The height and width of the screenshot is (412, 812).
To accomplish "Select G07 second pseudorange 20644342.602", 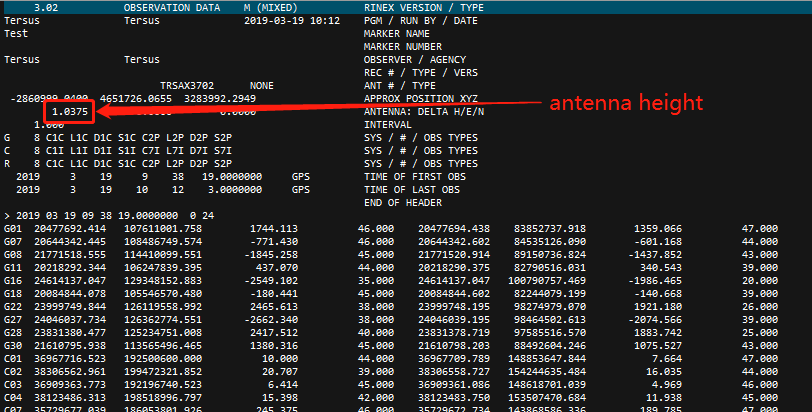I will [454, 241].
